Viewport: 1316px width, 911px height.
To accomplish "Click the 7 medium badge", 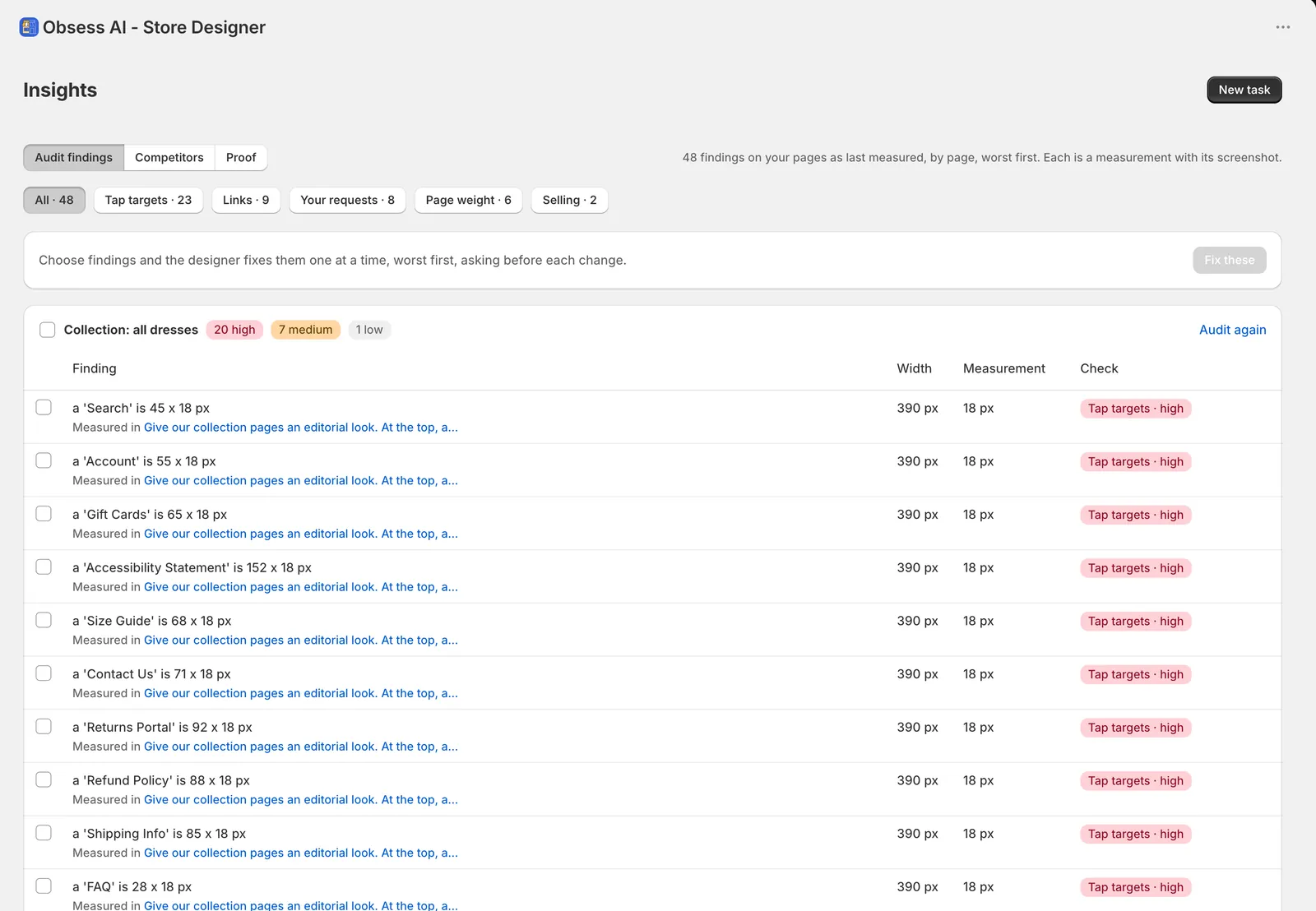I will tap(305, 330).
